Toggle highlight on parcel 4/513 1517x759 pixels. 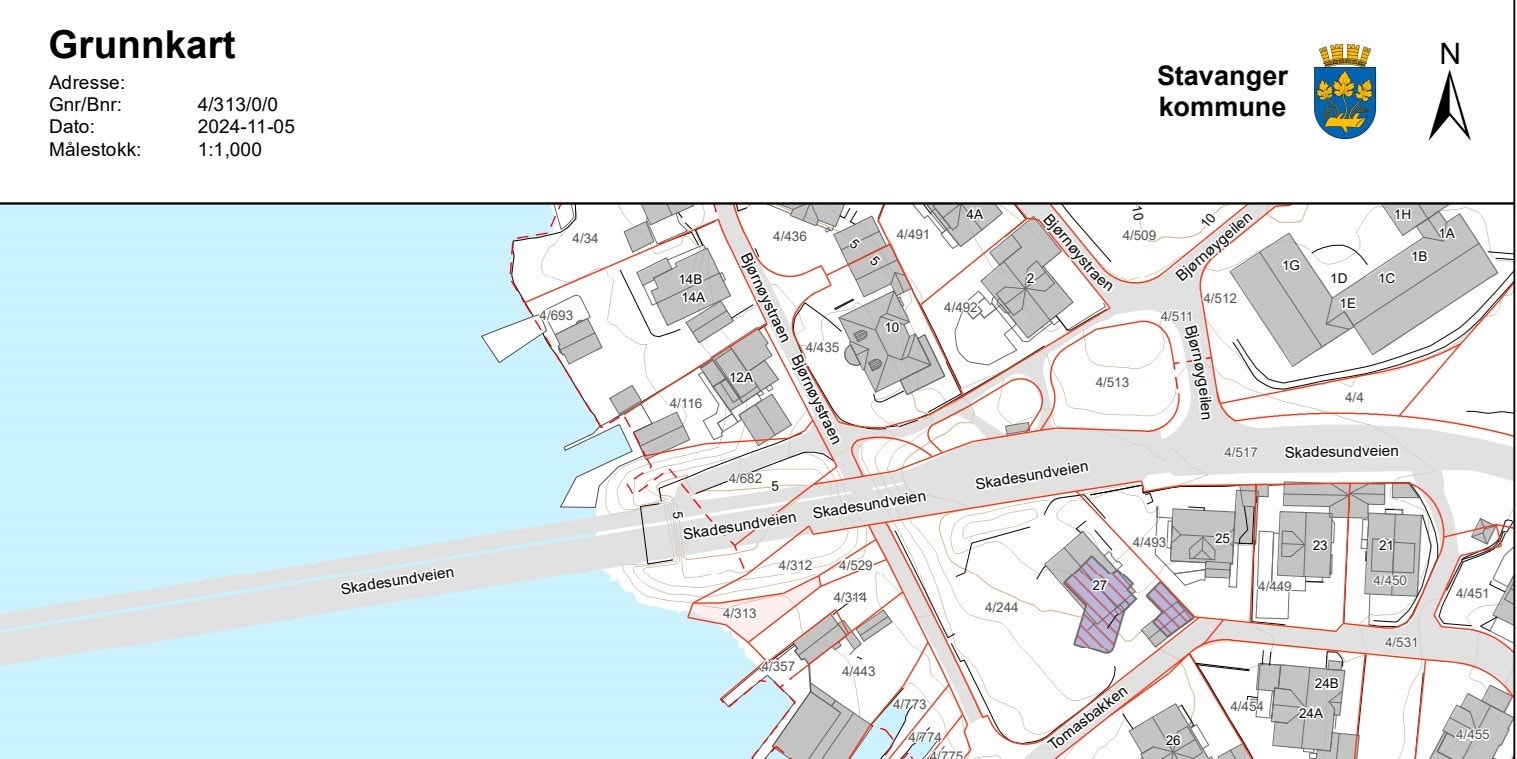[x=1110, y=380]
